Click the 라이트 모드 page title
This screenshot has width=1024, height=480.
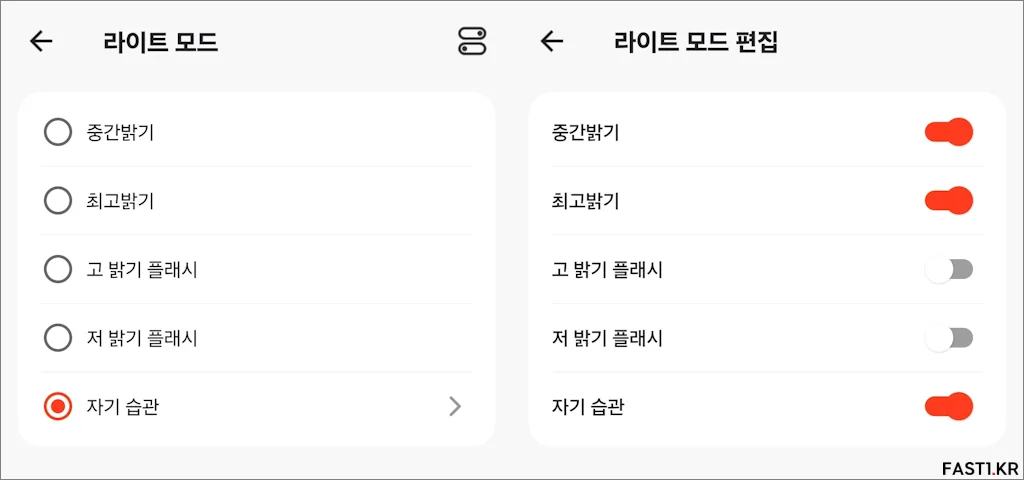(x=160, y=42)
